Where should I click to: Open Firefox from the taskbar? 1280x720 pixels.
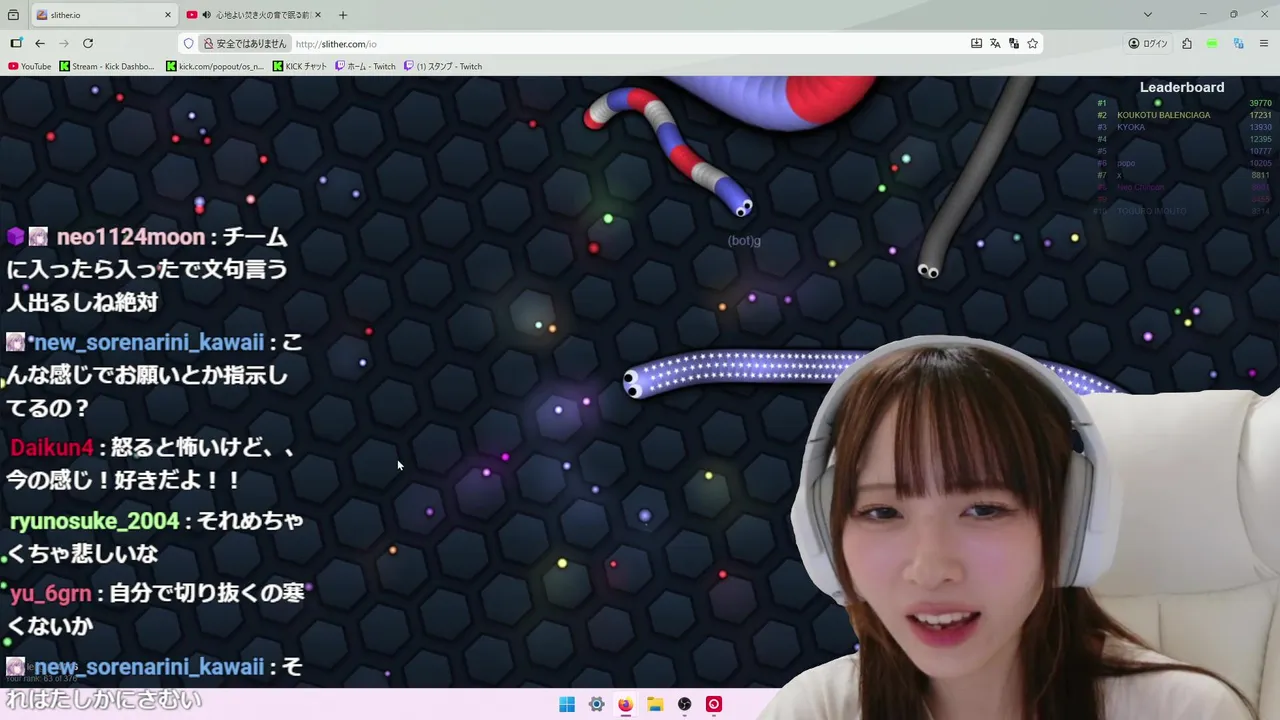[625, 704]
